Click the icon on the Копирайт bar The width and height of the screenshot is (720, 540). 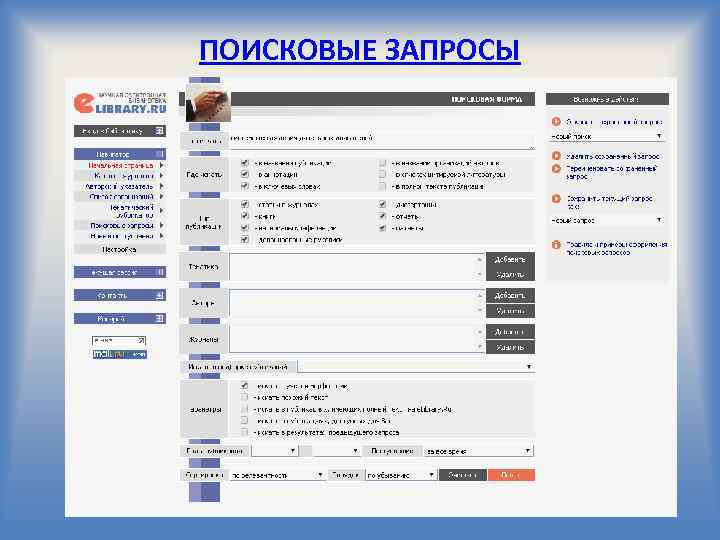point(160,318)
